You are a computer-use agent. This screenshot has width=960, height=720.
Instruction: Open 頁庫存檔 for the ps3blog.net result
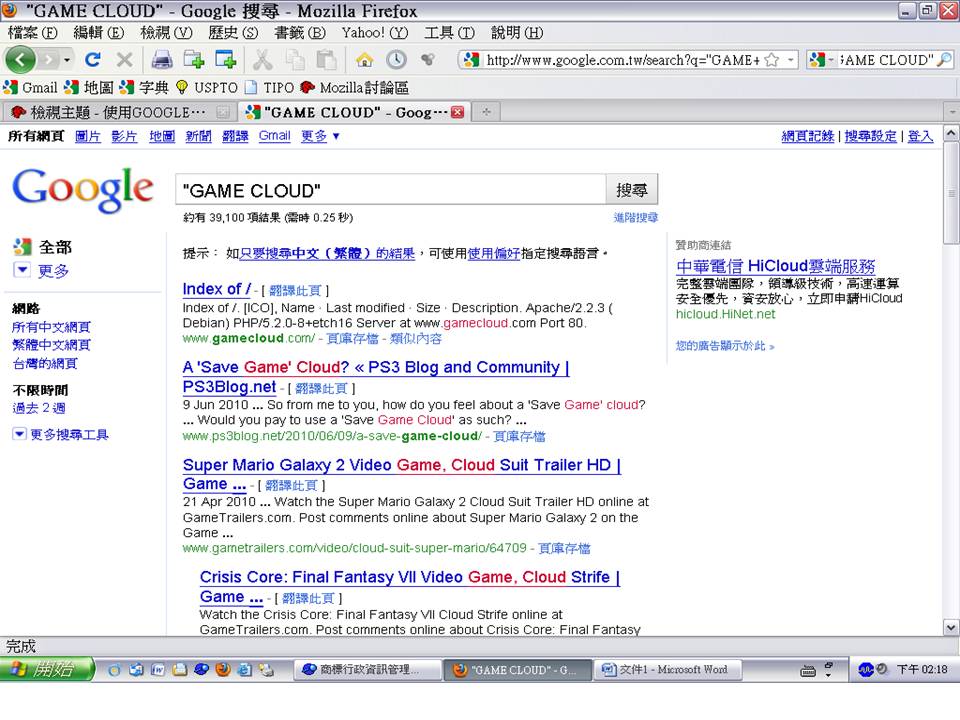click(x=519, y=436)
